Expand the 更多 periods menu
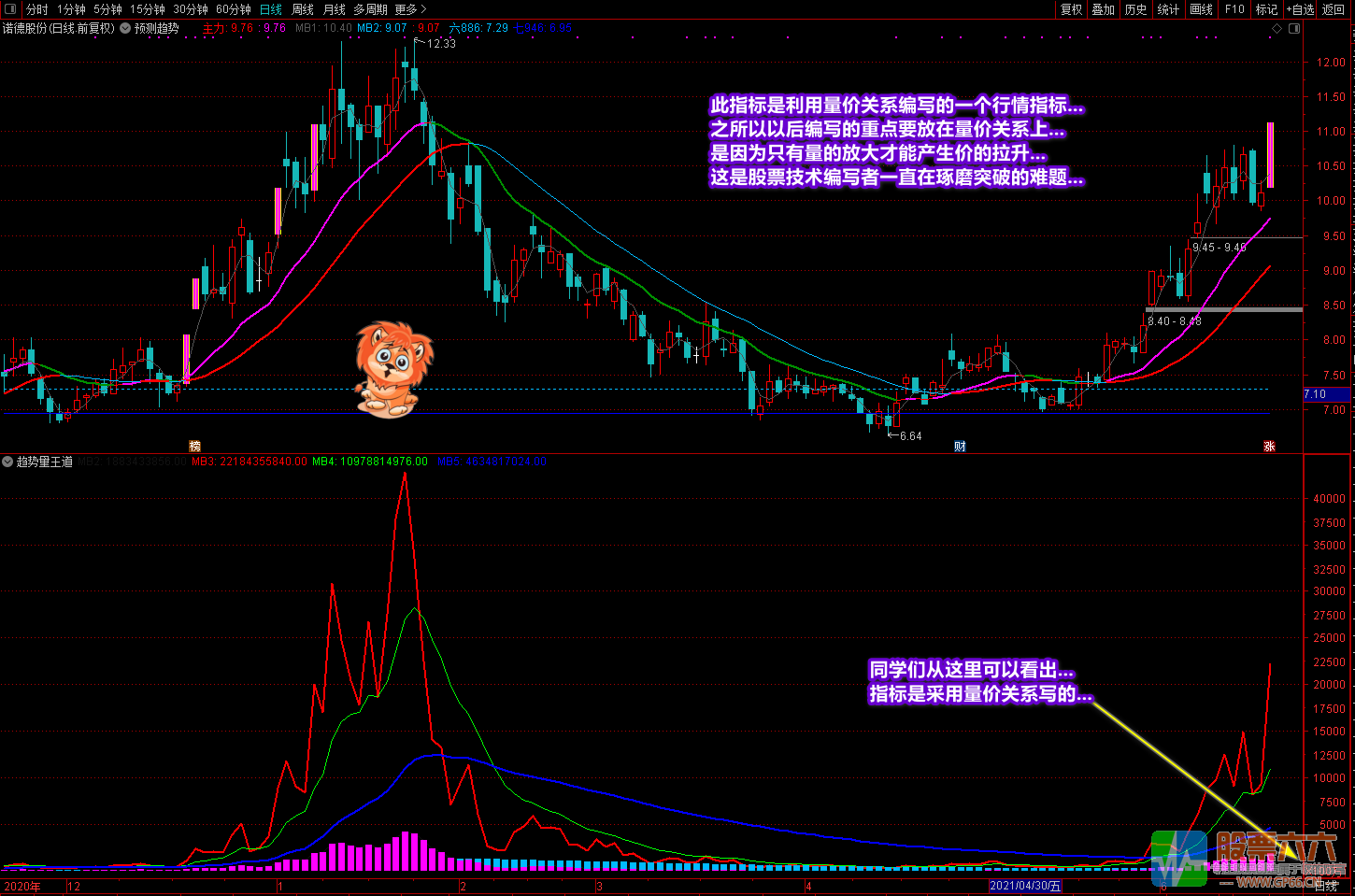Screen dimensions: 1355x896 pyautogui.click(x=410, y=9)
